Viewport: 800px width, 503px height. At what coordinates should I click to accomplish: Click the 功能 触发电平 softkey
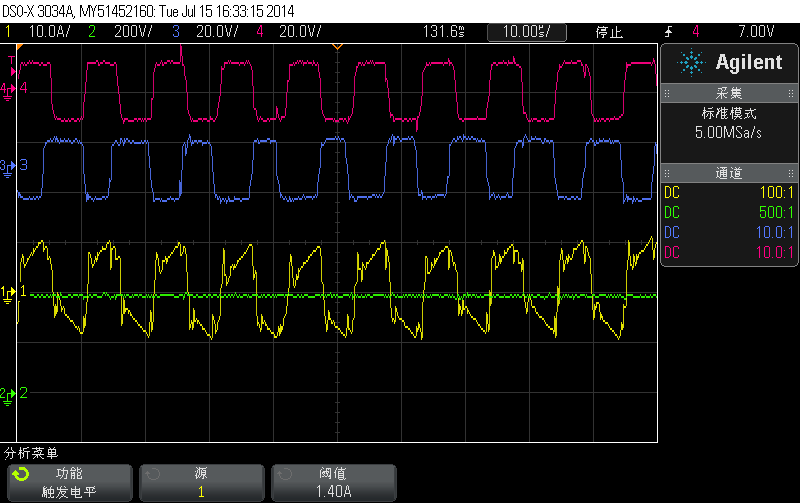coord(70,483)
